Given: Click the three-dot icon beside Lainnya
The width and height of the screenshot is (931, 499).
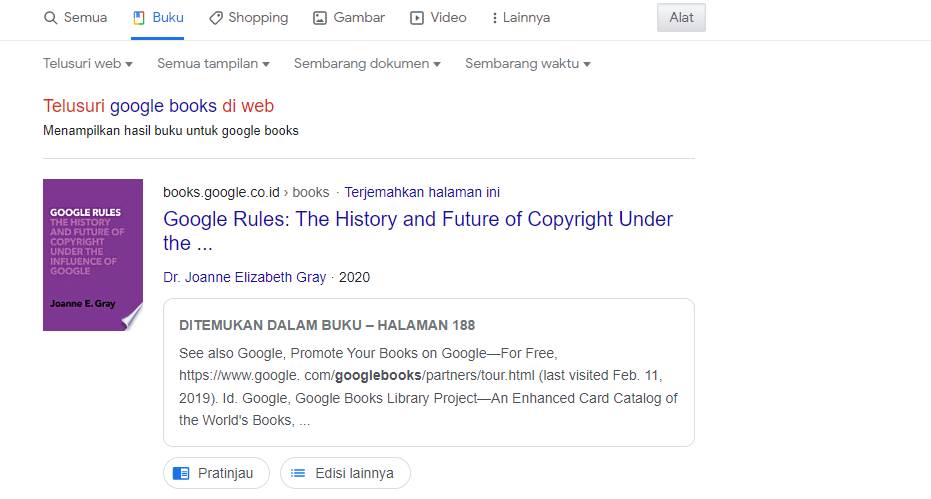Looking at the screenshot, I should [494, 18].
